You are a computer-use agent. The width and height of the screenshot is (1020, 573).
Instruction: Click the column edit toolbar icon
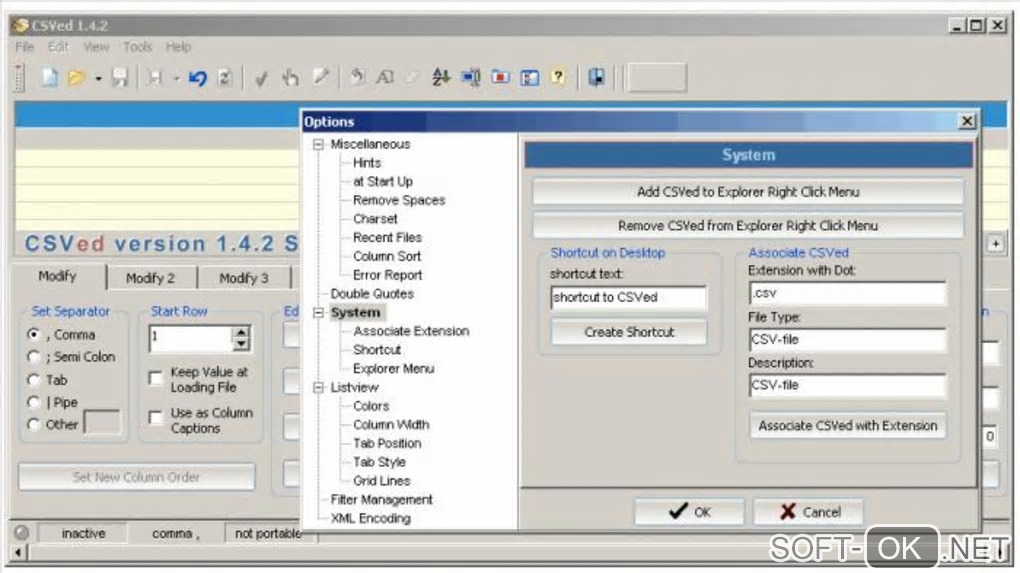click(x=470, y=78)
